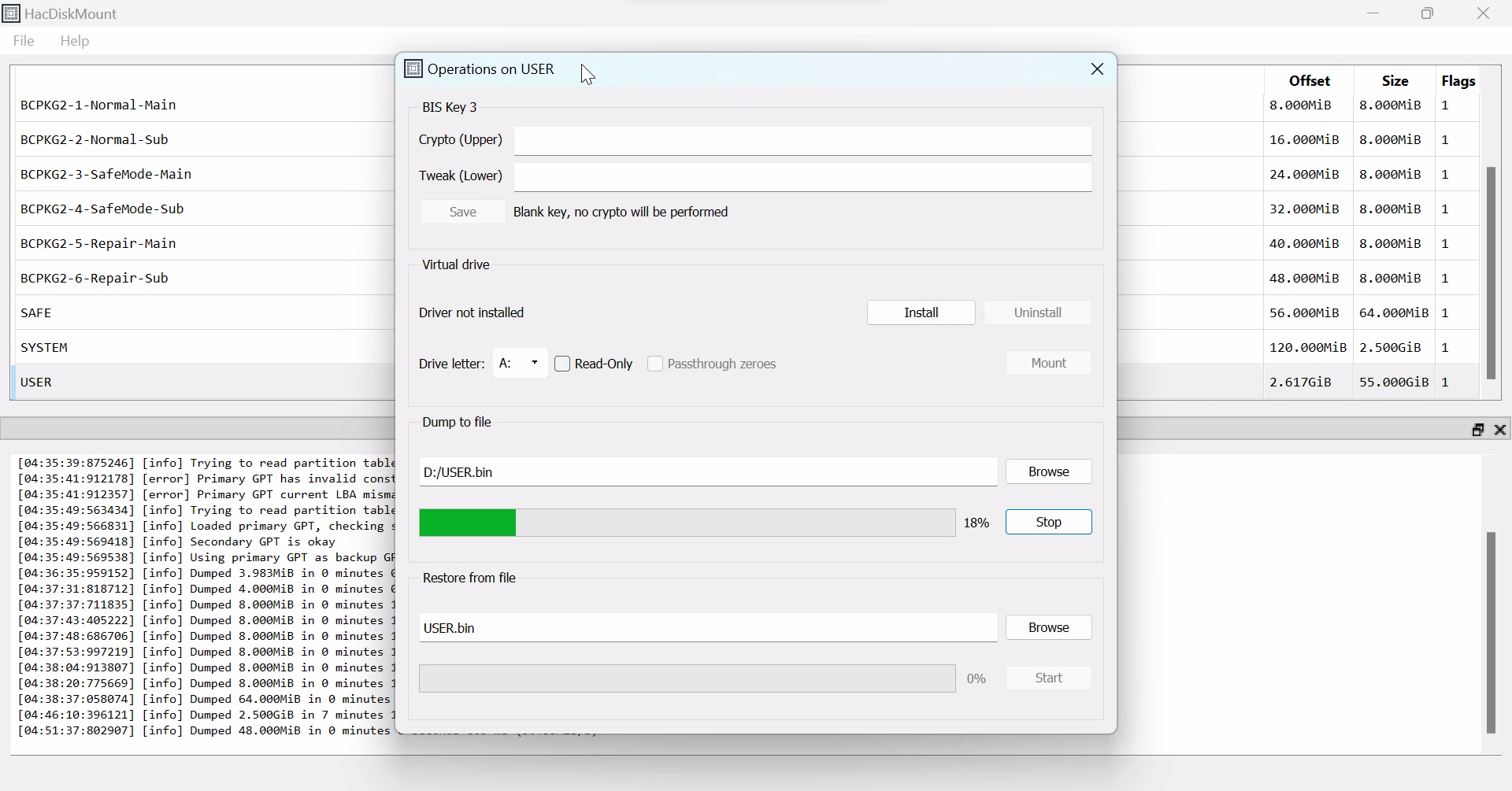The width and height of the screenshot is (1512, 791).
Task: Click the Operations on USER dialog icon
Action: pyautogui.click(x=413, y=69)
